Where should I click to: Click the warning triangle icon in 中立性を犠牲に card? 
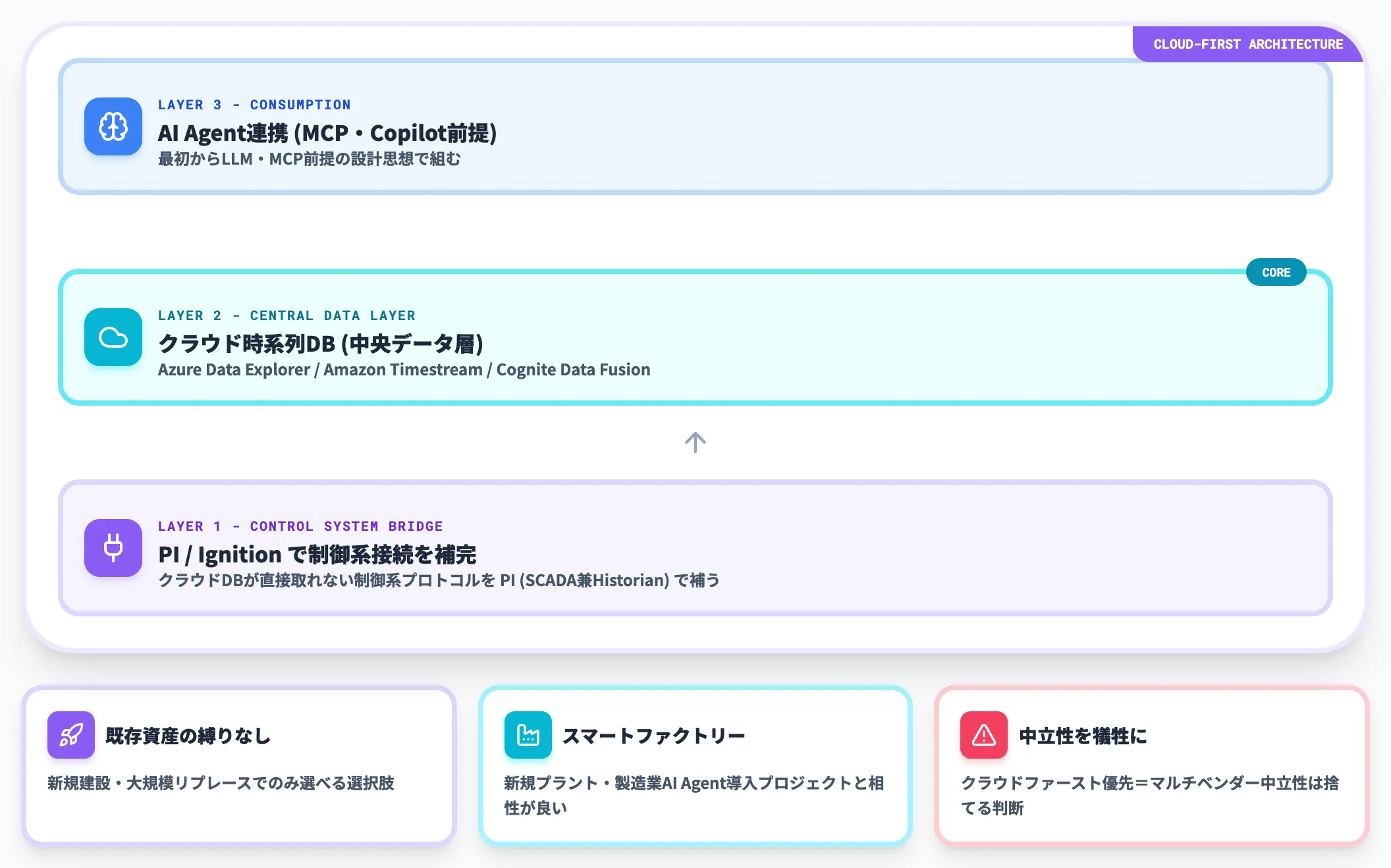(x=984, y=735)
